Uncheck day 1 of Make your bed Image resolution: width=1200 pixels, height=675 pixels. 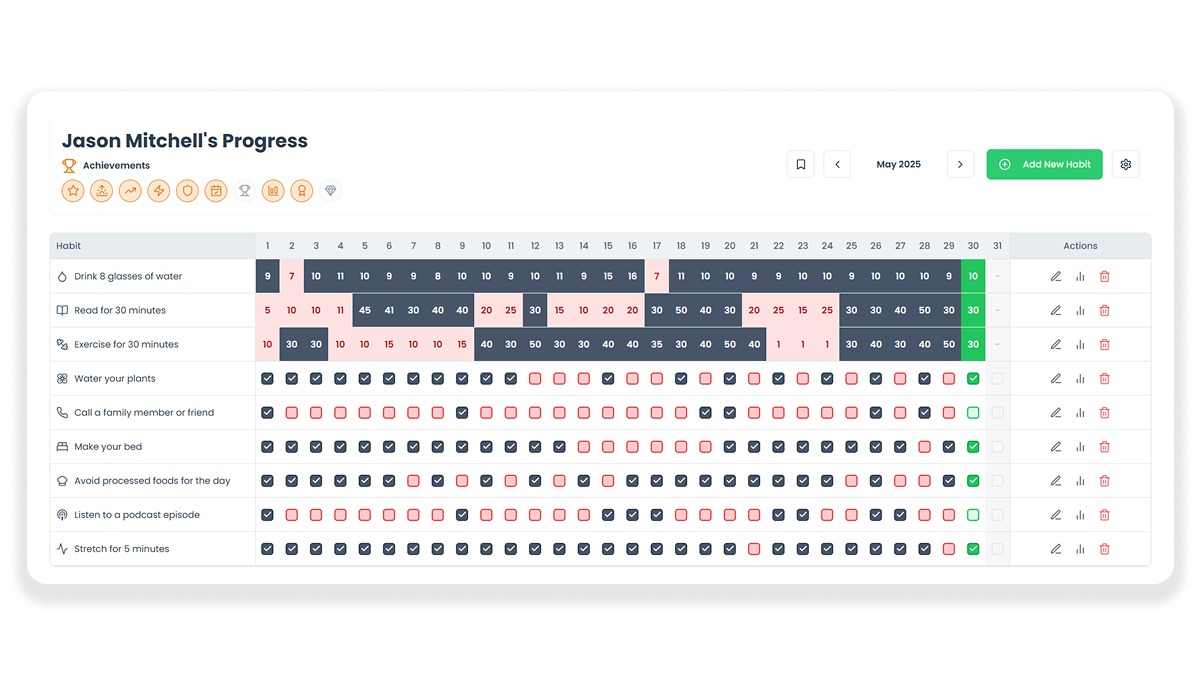pyautogui.click(x=267, y=446)
